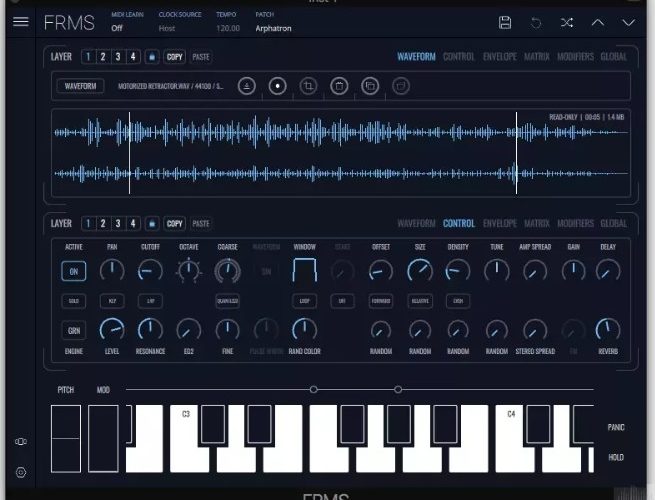Click the Cutoff knob

[150, 271]
